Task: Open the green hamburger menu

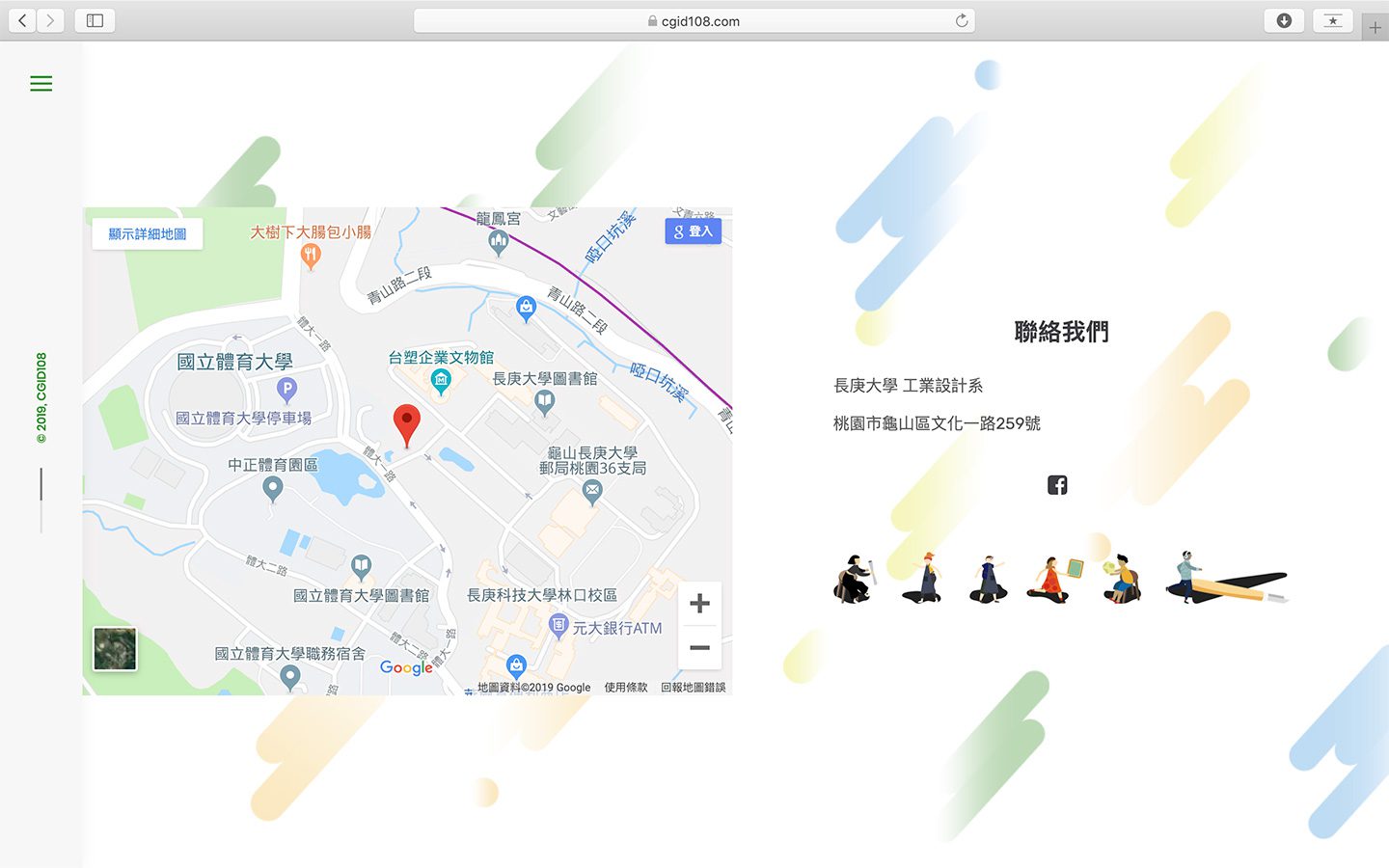Action: pyautogui.click(x=41, y=84)
